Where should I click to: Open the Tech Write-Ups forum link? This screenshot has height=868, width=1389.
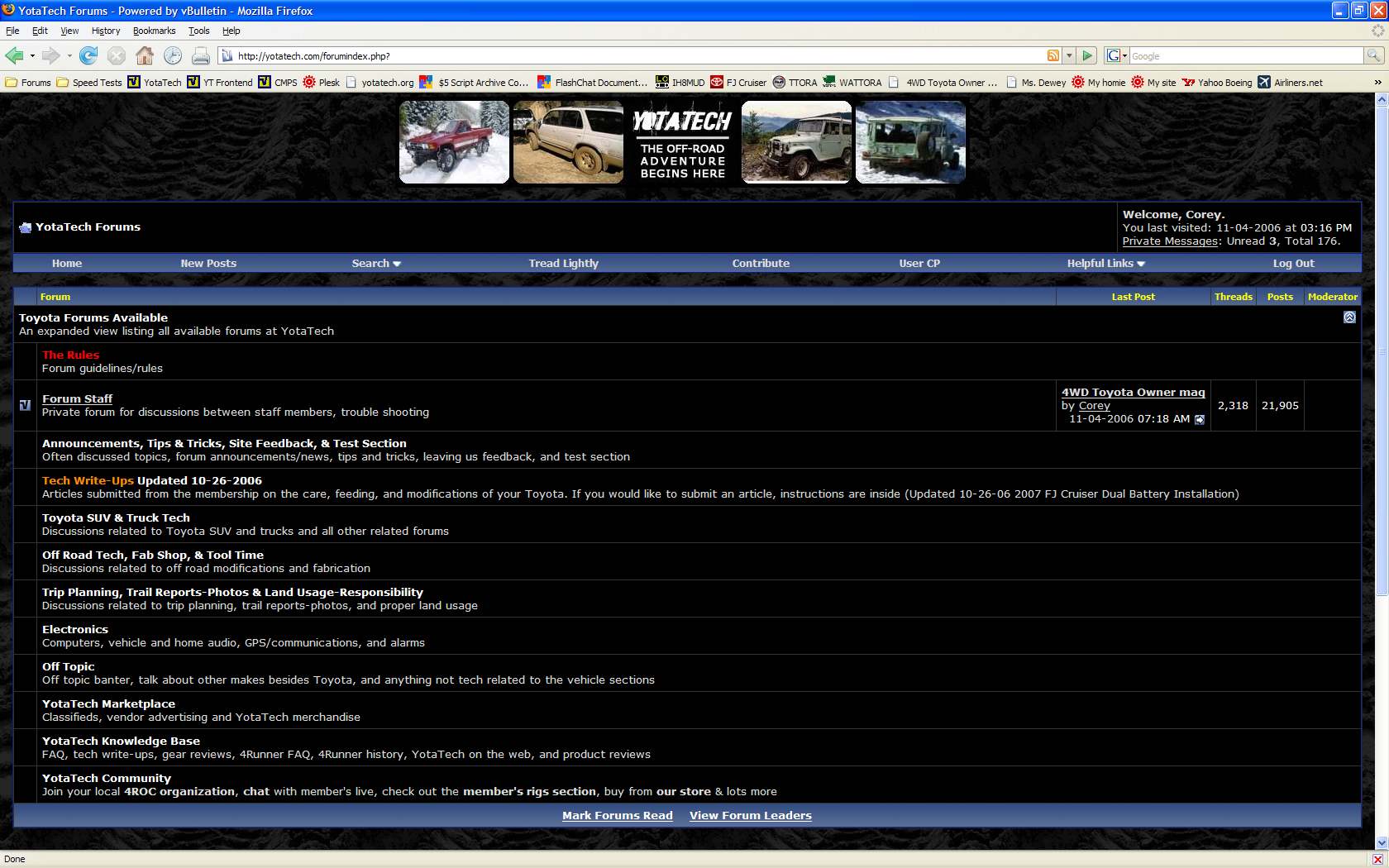click(88, 480)
